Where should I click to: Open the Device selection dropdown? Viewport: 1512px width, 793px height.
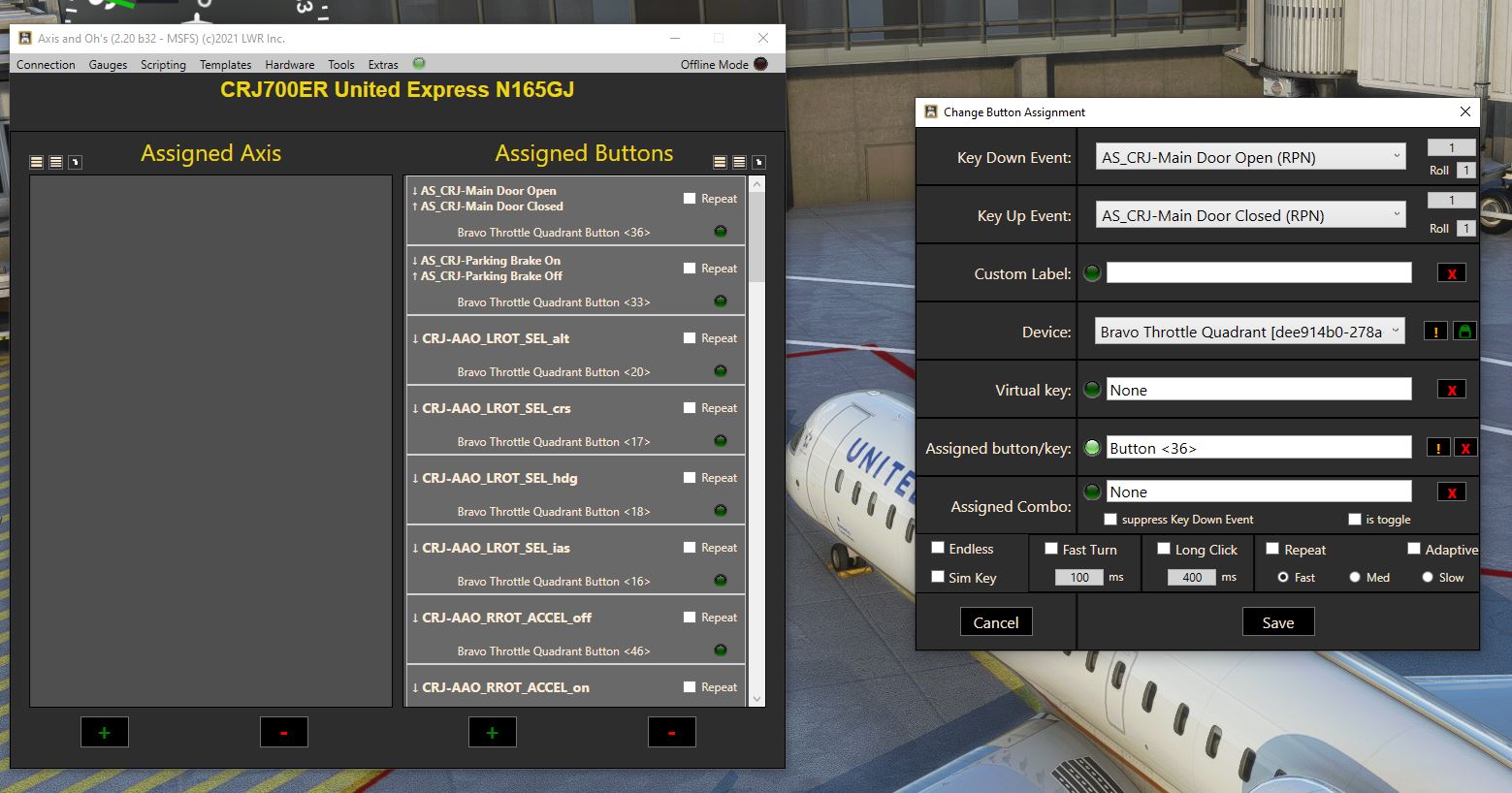click(1249, 332)
